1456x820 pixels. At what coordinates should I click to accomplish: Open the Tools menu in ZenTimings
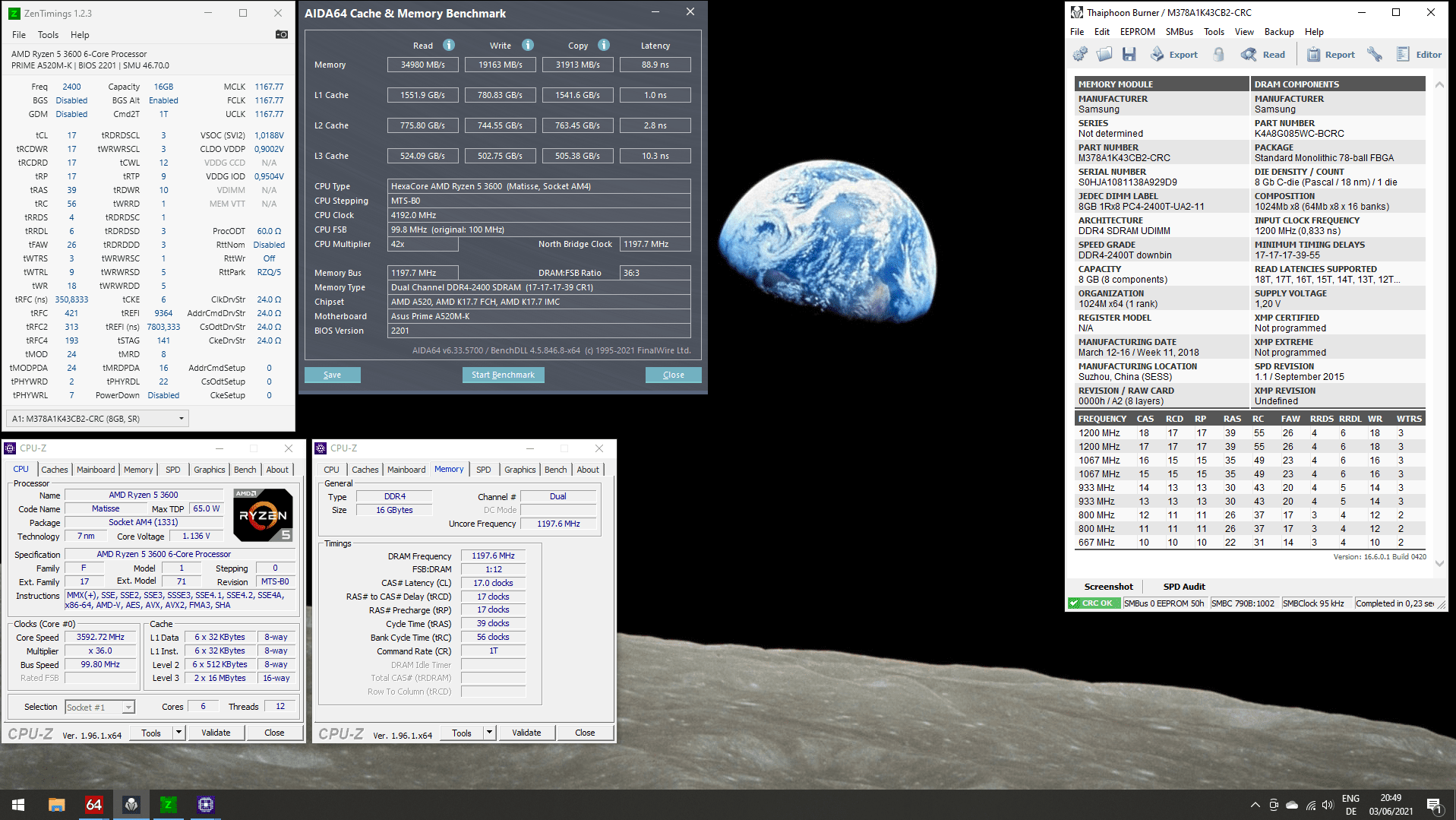[48, 35]
